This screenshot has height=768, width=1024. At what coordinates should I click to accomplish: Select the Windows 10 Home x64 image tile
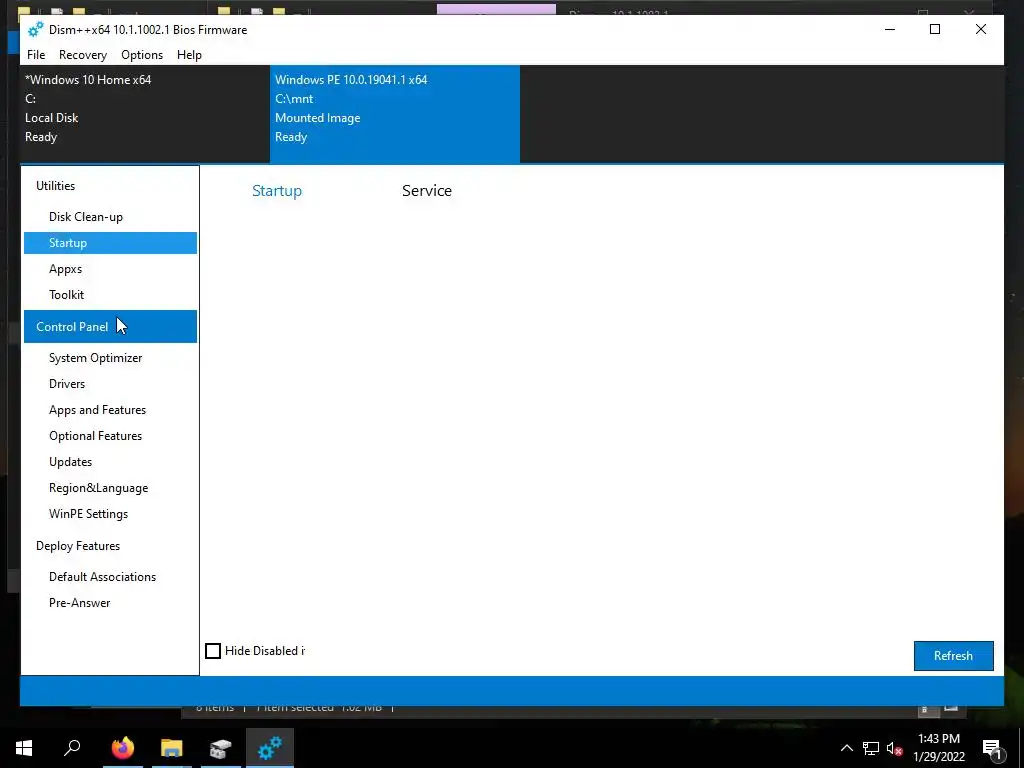pos(145,114)
